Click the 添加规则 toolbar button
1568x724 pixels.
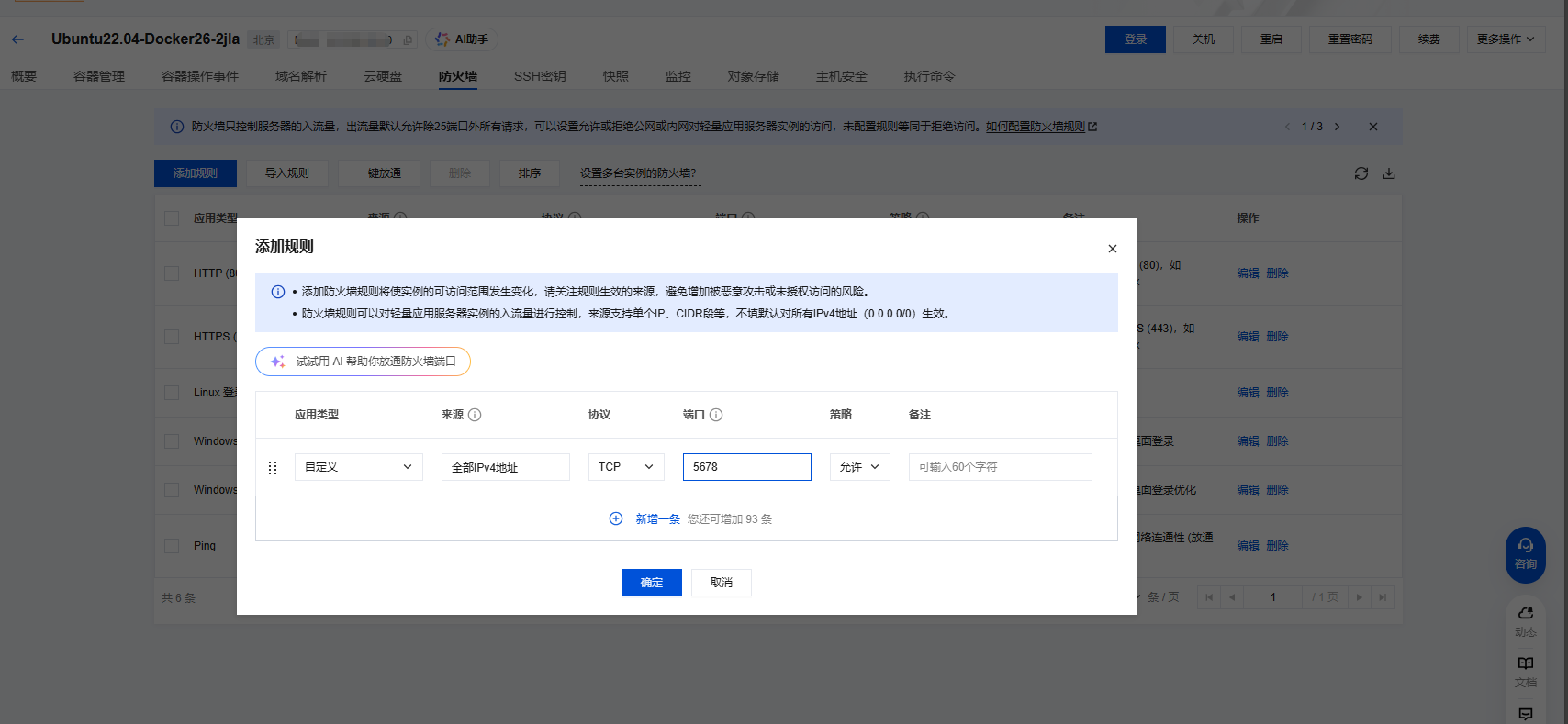[x=196, y=173]
